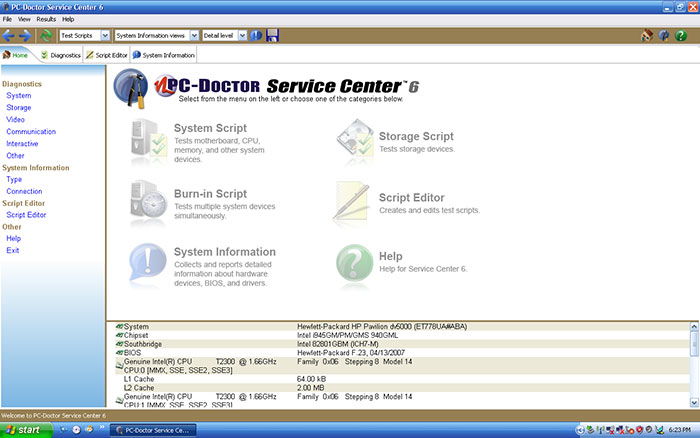The height and width of the screenshot is (438, 700).
Task: Open the Help sidebar link
Action: tap(13, 238)
